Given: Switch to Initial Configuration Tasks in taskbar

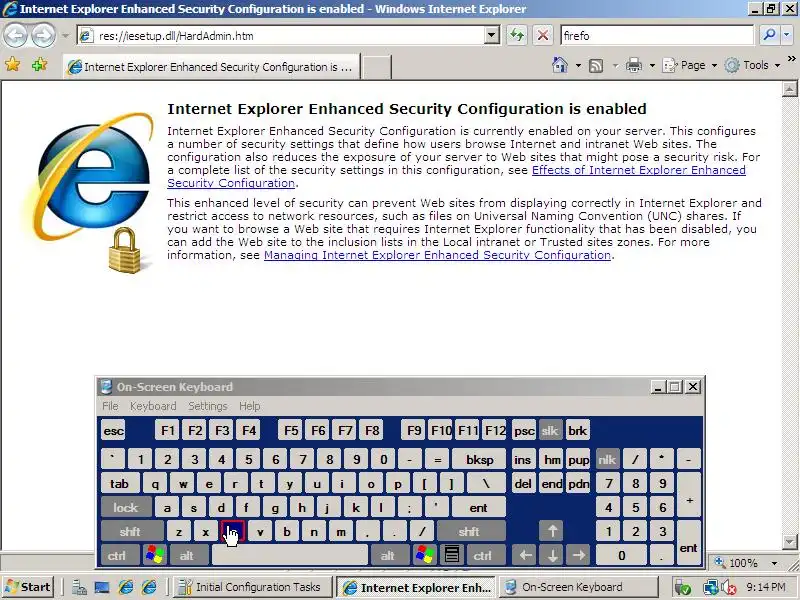Looking at the screenshot, I should [253, 587].
